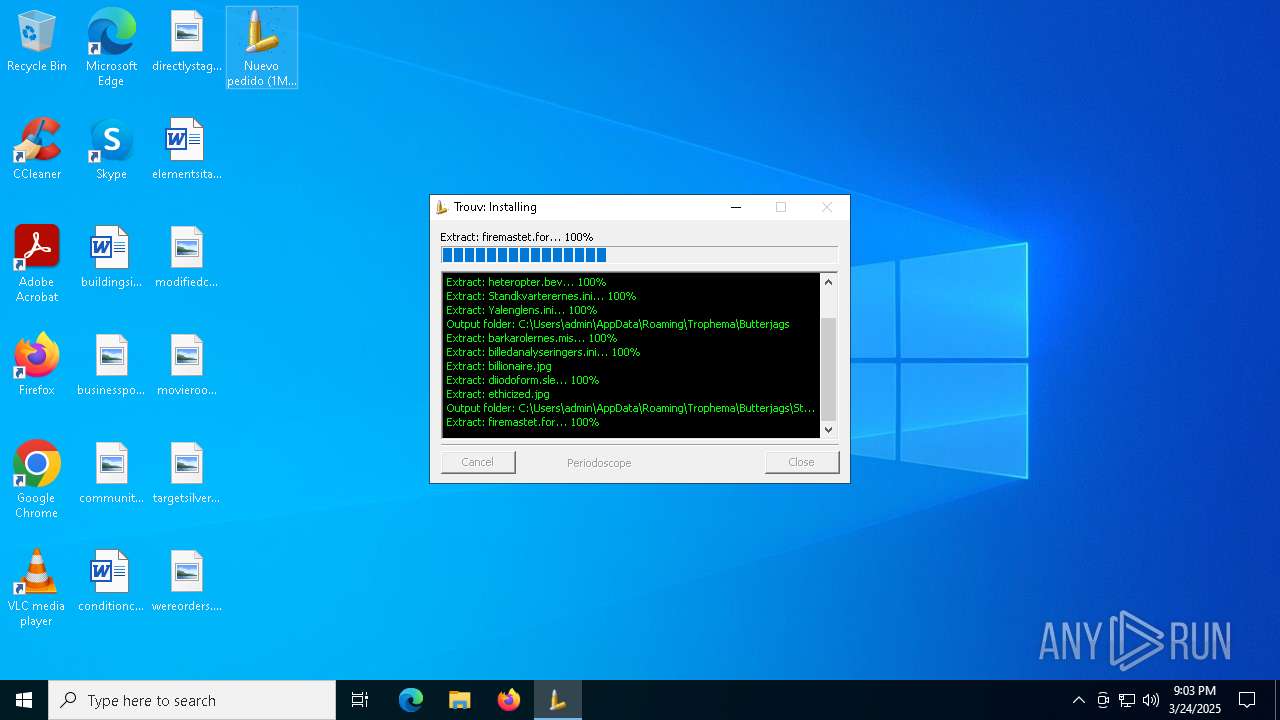The image size is (1280, 720).
Task: Select the buildingsi Word document icon
Action: (x=111, y=258)
